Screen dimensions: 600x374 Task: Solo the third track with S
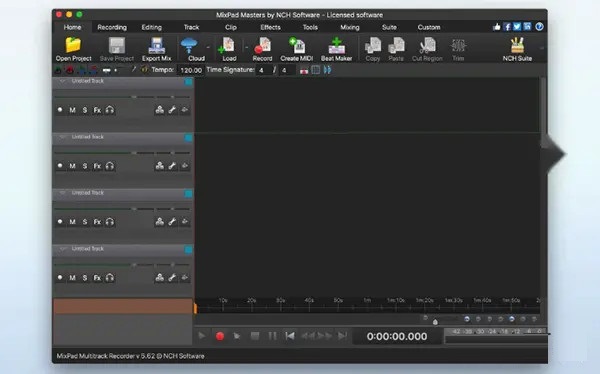pos(85,222)
